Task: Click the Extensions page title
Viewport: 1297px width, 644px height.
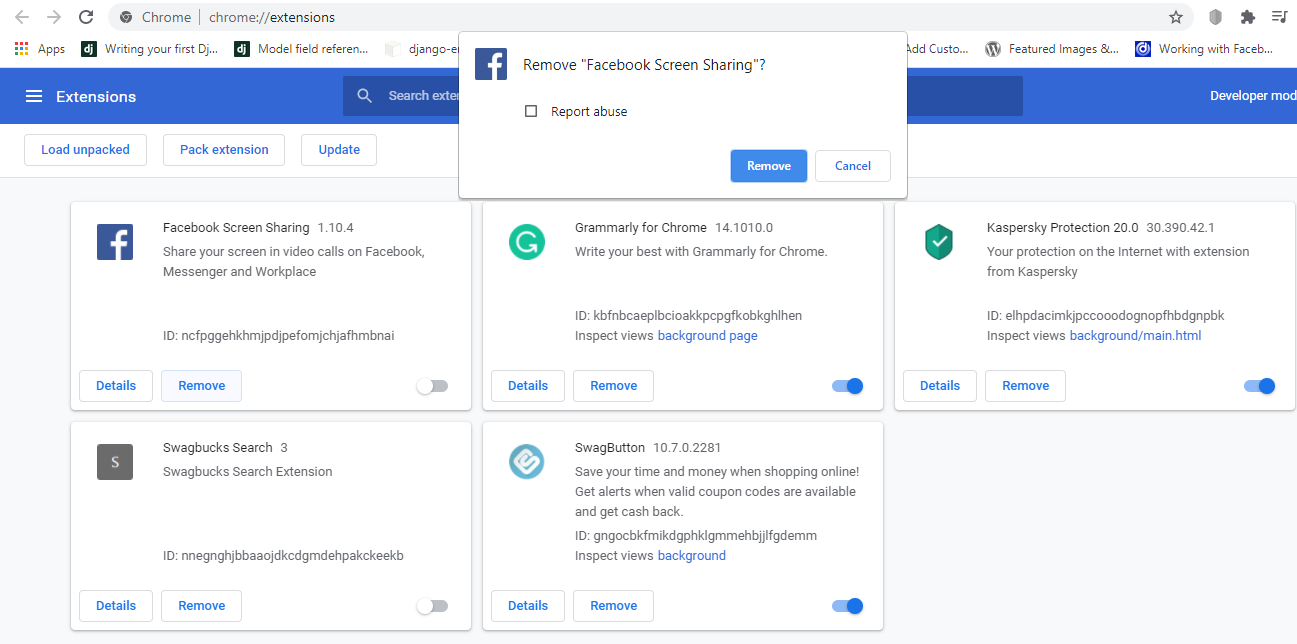Action: (96, 97)
